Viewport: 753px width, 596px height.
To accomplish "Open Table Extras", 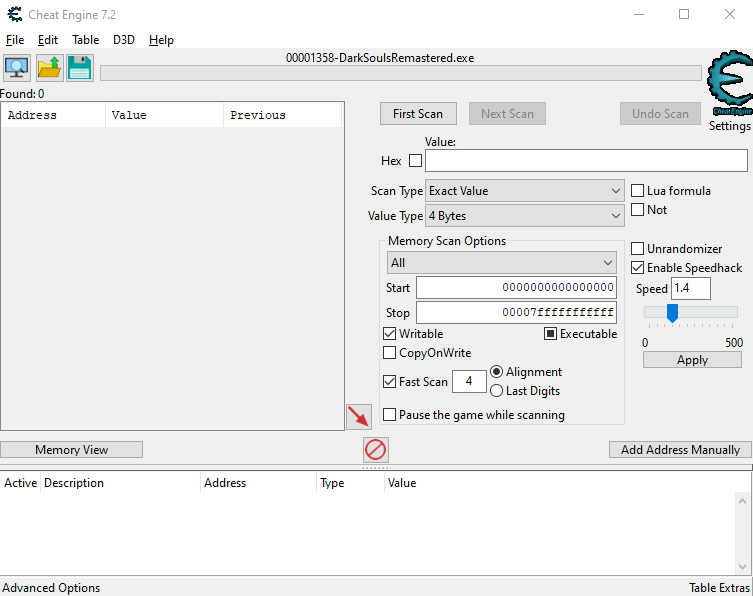I will pyautogui.click(x=719, y=588).
